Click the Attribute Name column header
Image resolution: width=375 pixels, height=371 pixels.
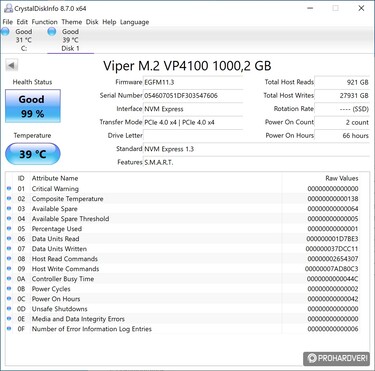(x=55, y=178)
